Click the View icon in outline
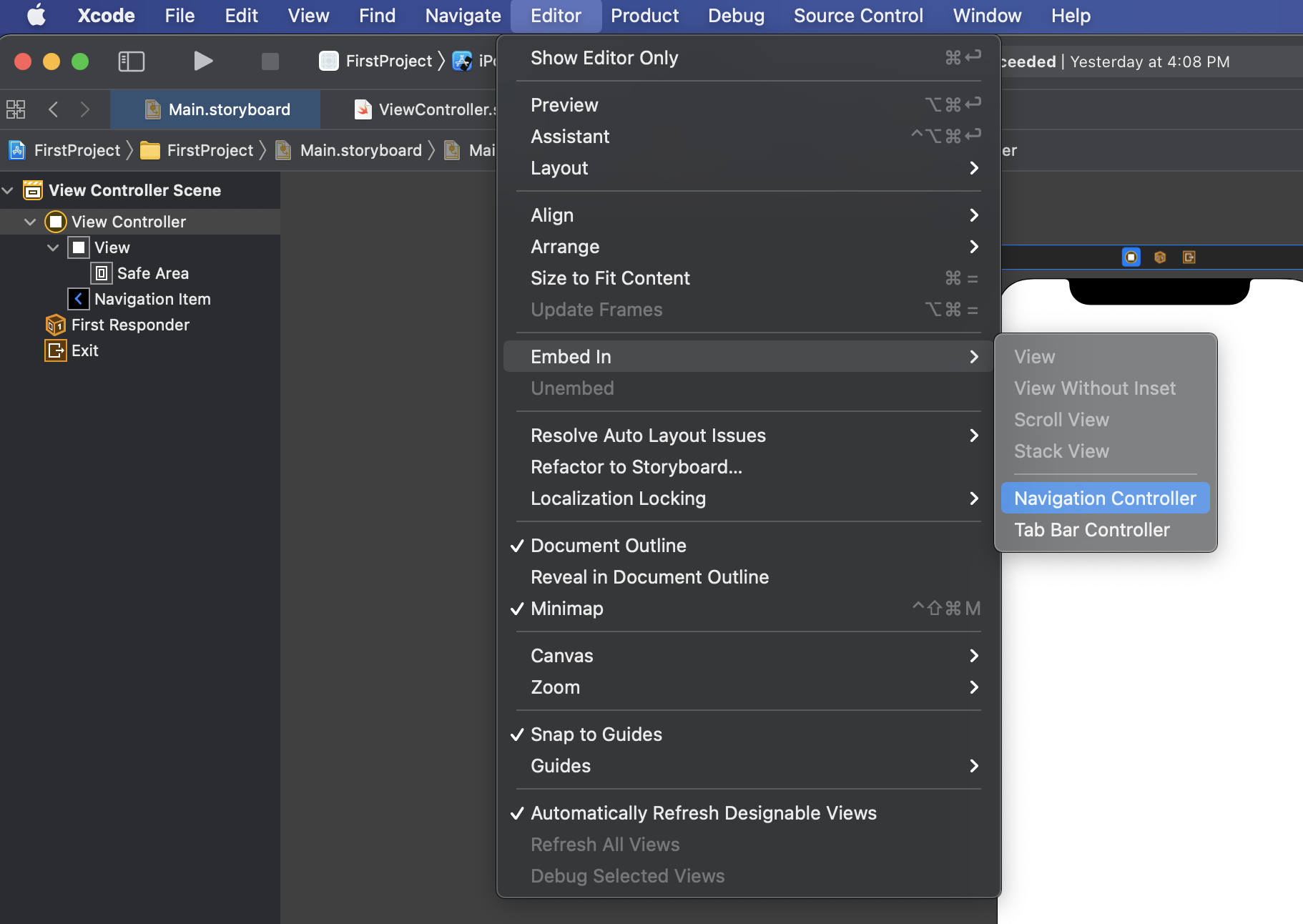 click(x=79, y=247)
